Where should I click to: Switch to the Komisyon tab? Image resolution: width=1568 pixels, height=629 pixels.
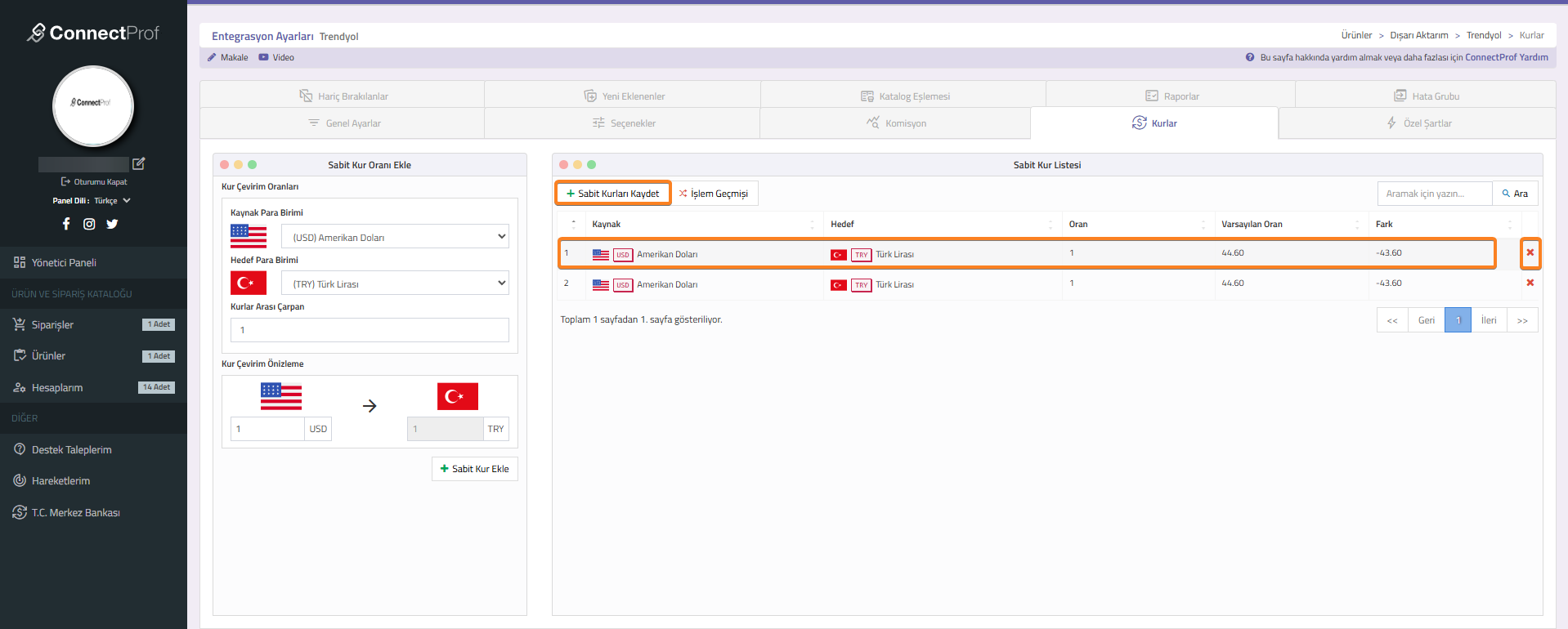click(896, 123)
